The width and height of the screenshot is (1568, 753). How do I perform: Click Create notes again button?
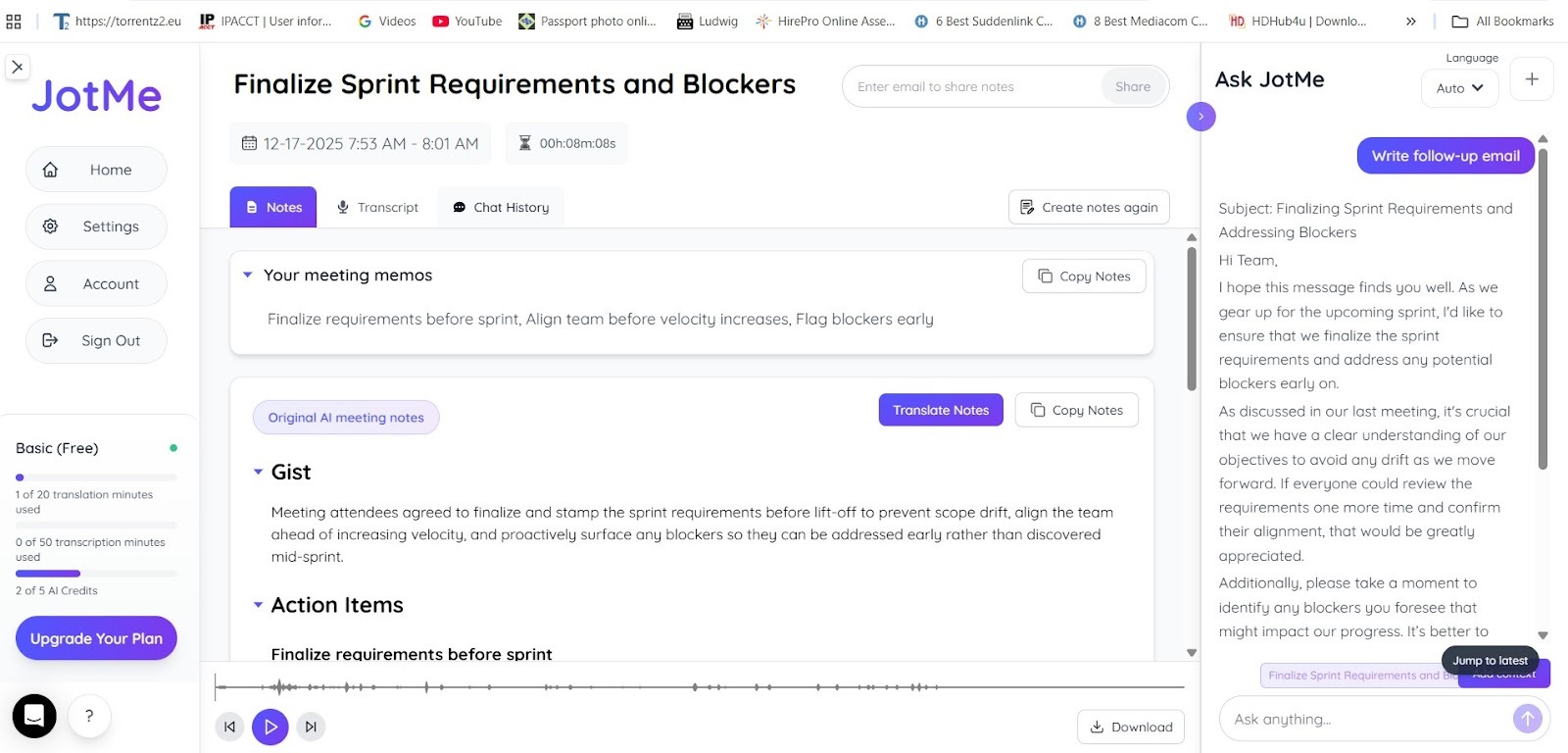click(1089, 207)
